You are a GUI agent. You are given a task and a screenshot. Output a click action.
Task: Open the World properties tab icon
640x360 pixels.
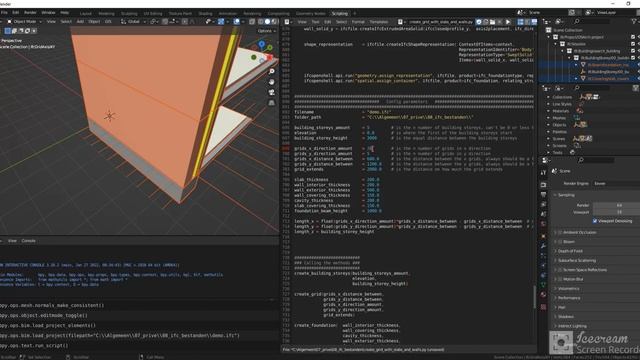[x=543, y=224]
